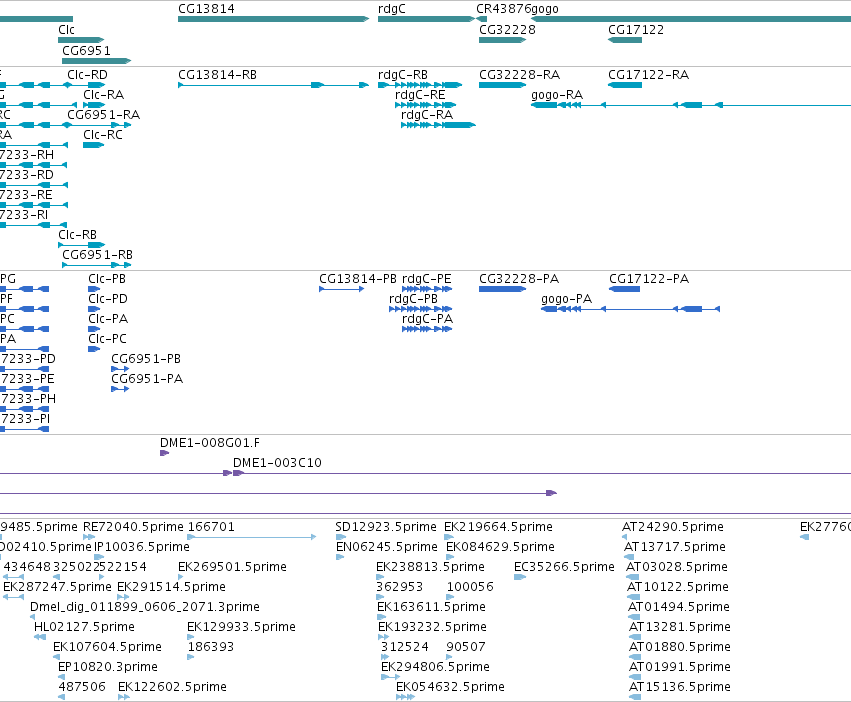Select protein CG13814-PB
This screenshot has width=851, height=702.
[x=342, y=289]
